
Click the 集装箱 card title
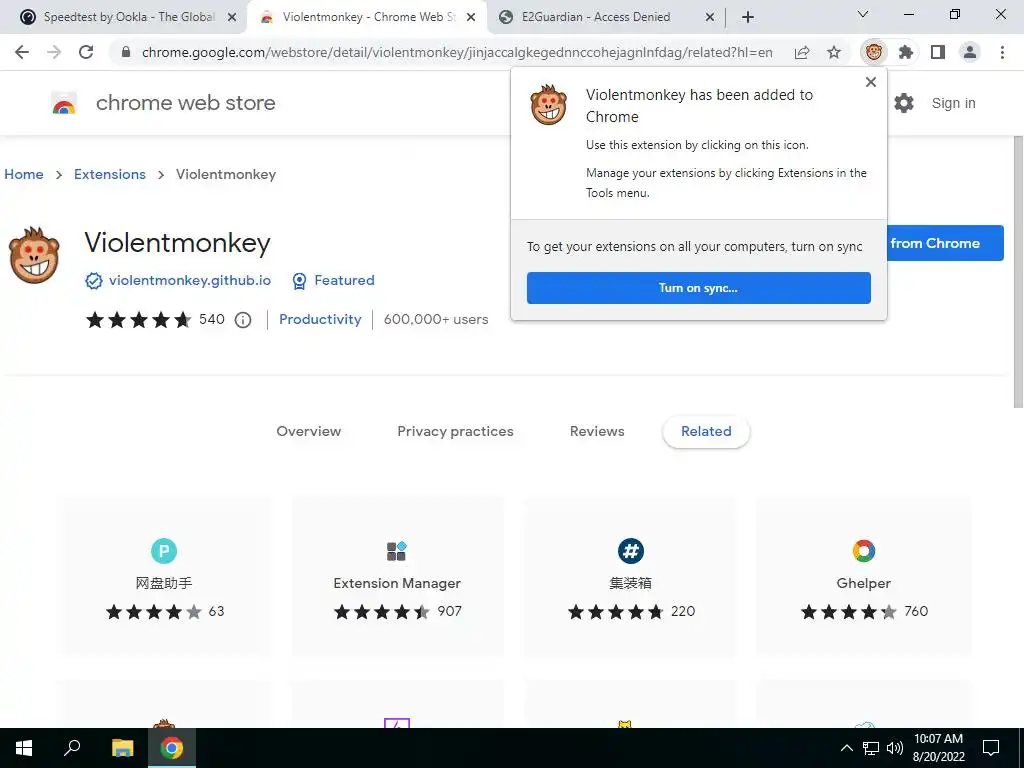pyautogui.click(x=631, y=583)
